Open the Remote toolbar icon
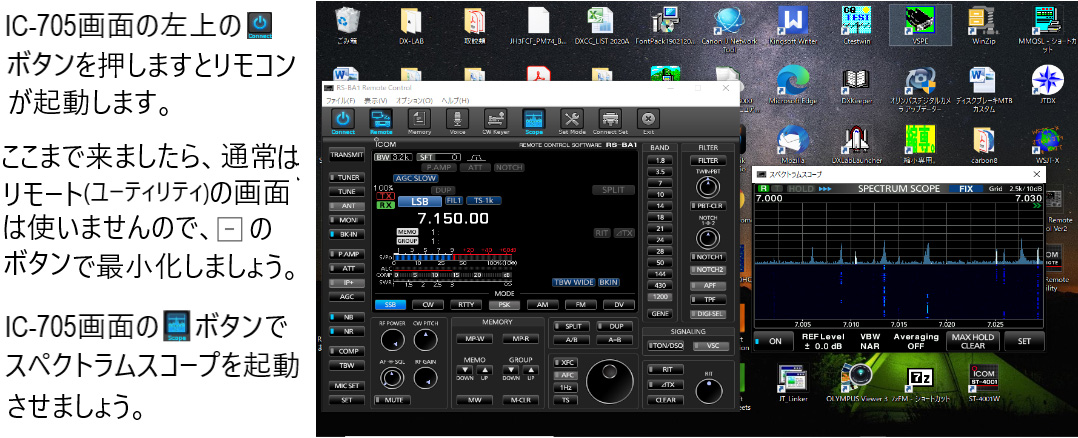The image size is (1078, 438). [x=381, y=121]
